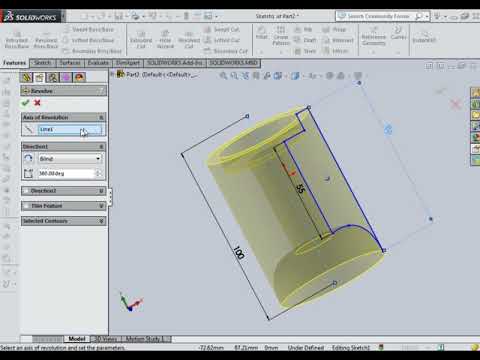
Task: Click the Print icon in quick access toolbar
Action: [x=135, y=16]
